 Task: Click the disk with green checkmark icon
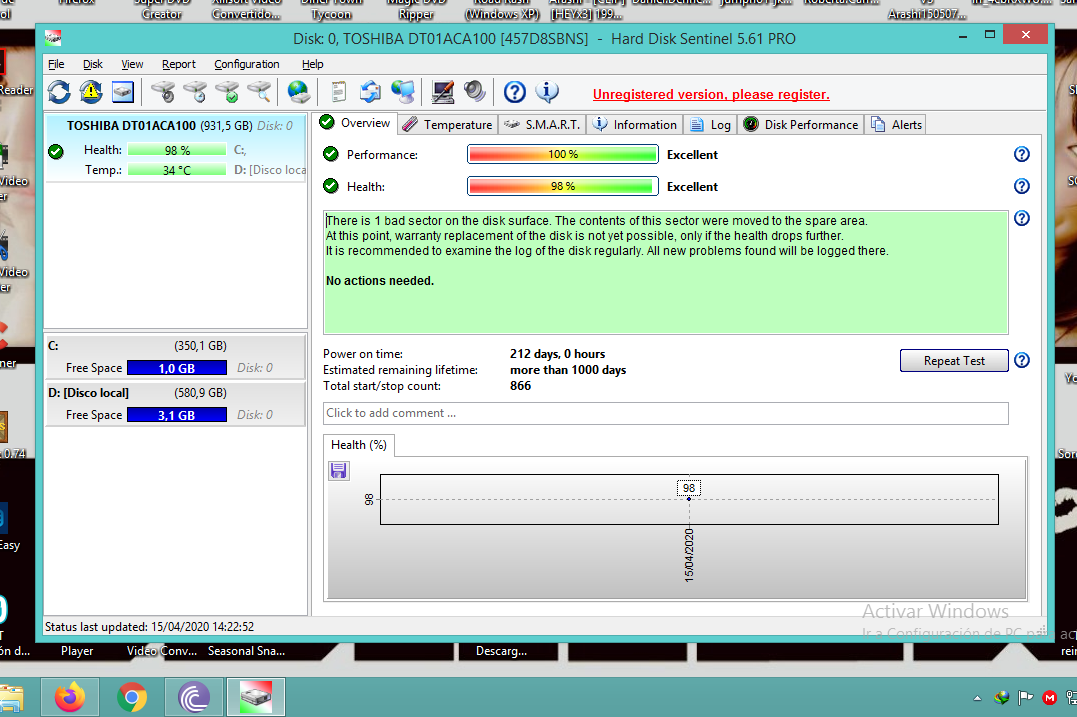coord(227,92)
